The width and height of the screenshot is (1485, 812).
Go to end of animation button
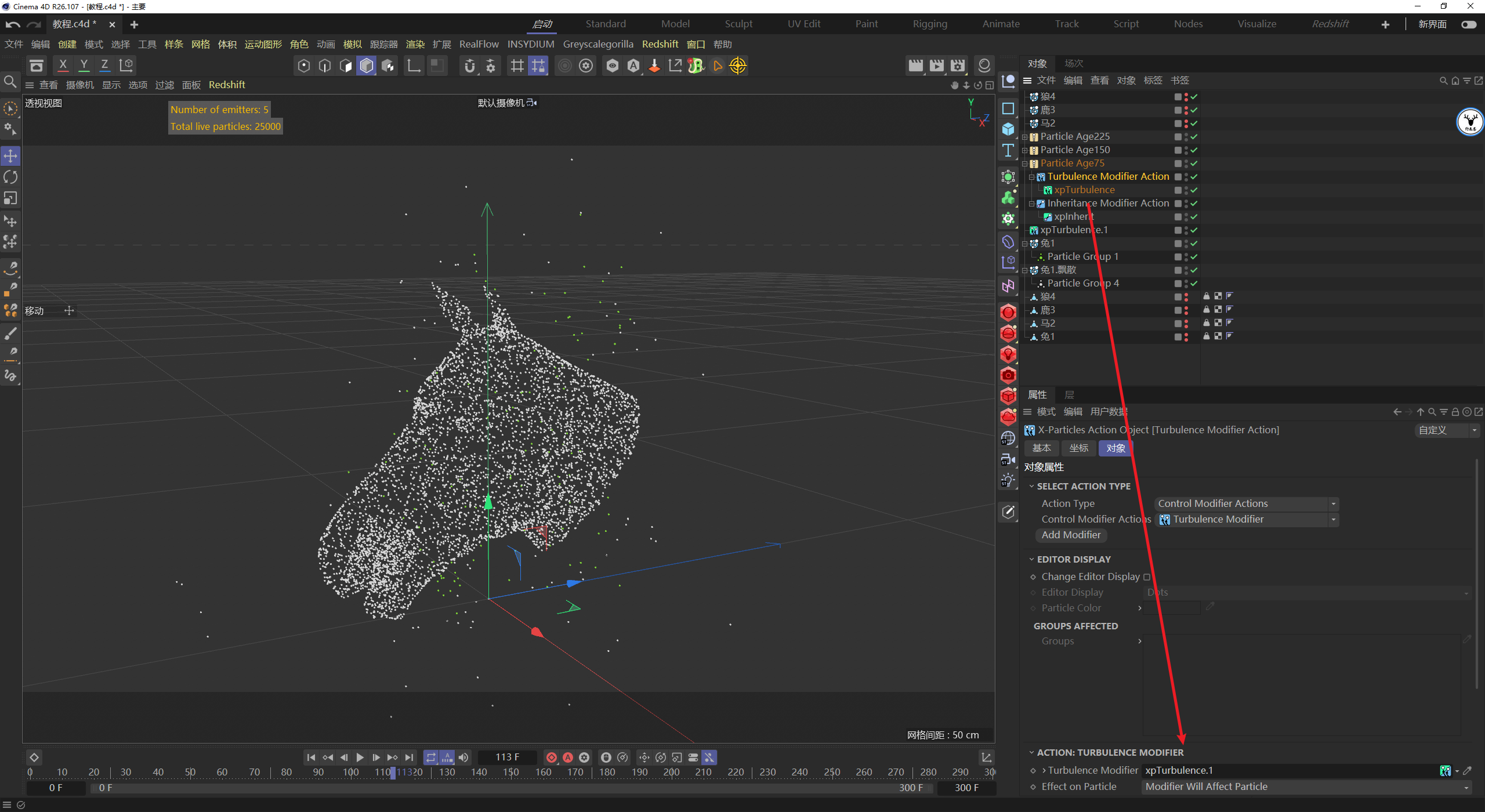point(410,757)
